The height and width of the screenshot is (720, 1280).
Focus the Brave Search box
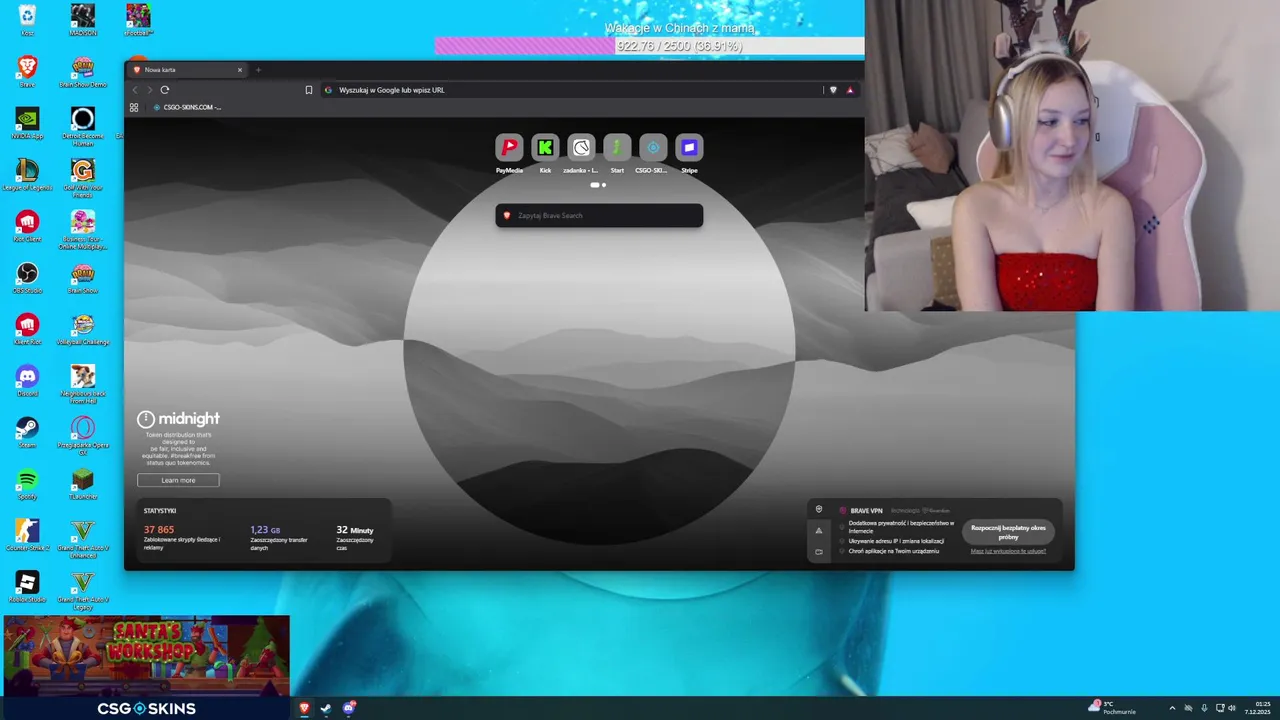coord(599,215)
